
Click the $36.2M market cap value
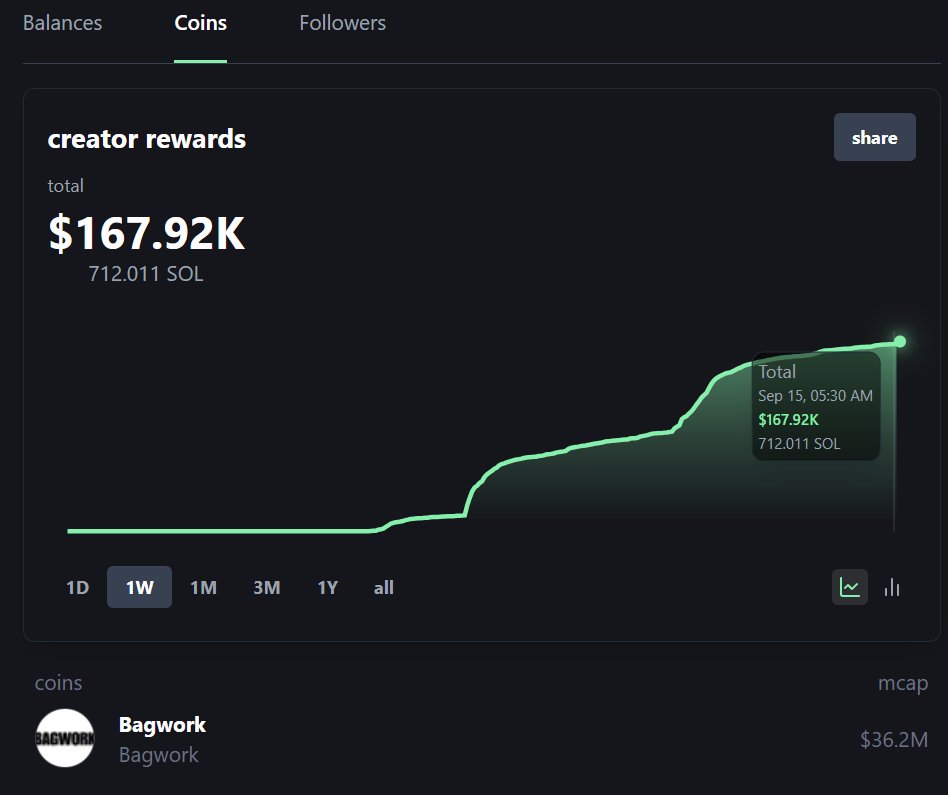[x=894, y=739]
